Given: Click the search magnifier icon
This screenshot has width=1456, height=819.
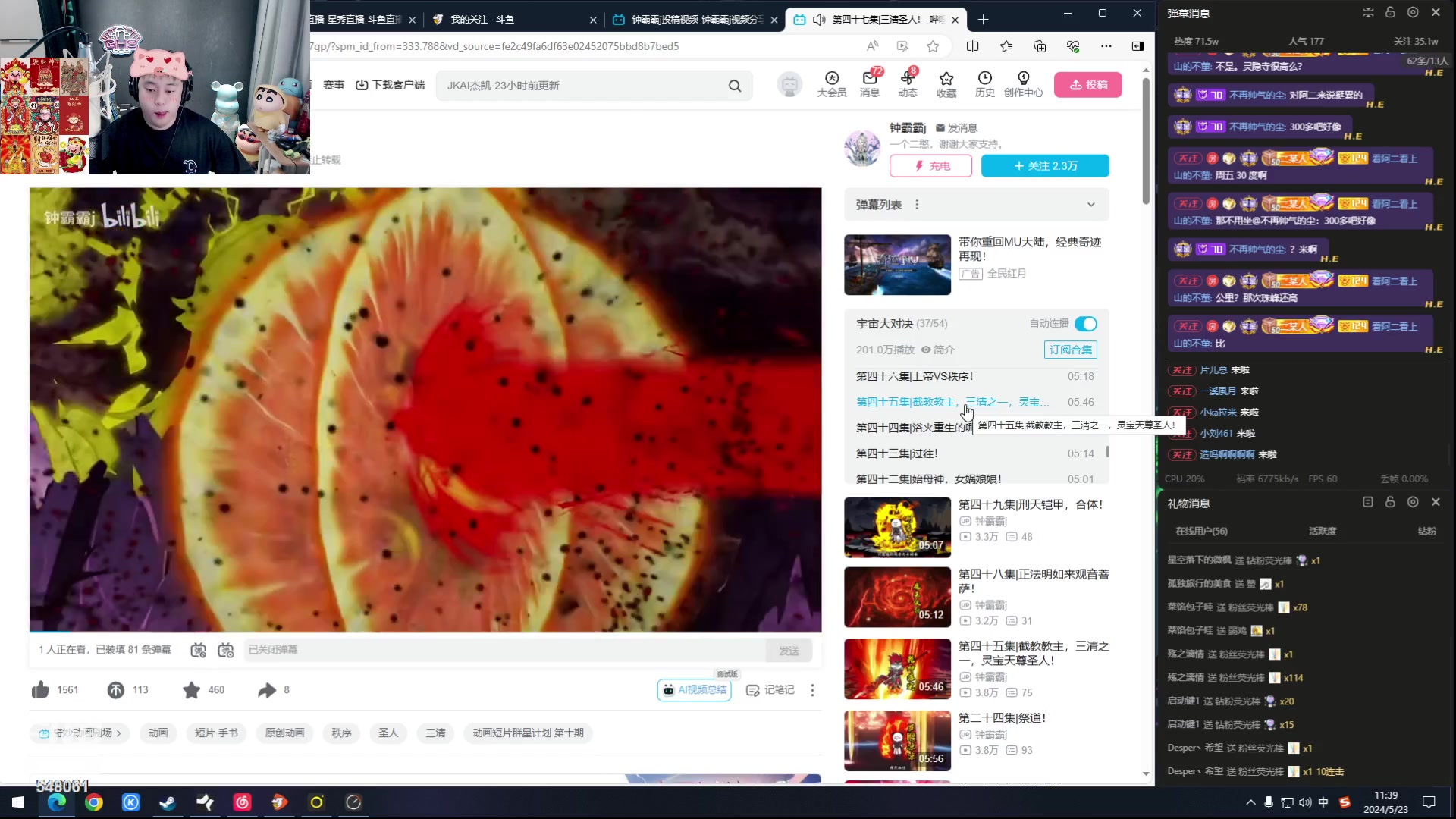Looking at the screenshot, I should (734, 86).
